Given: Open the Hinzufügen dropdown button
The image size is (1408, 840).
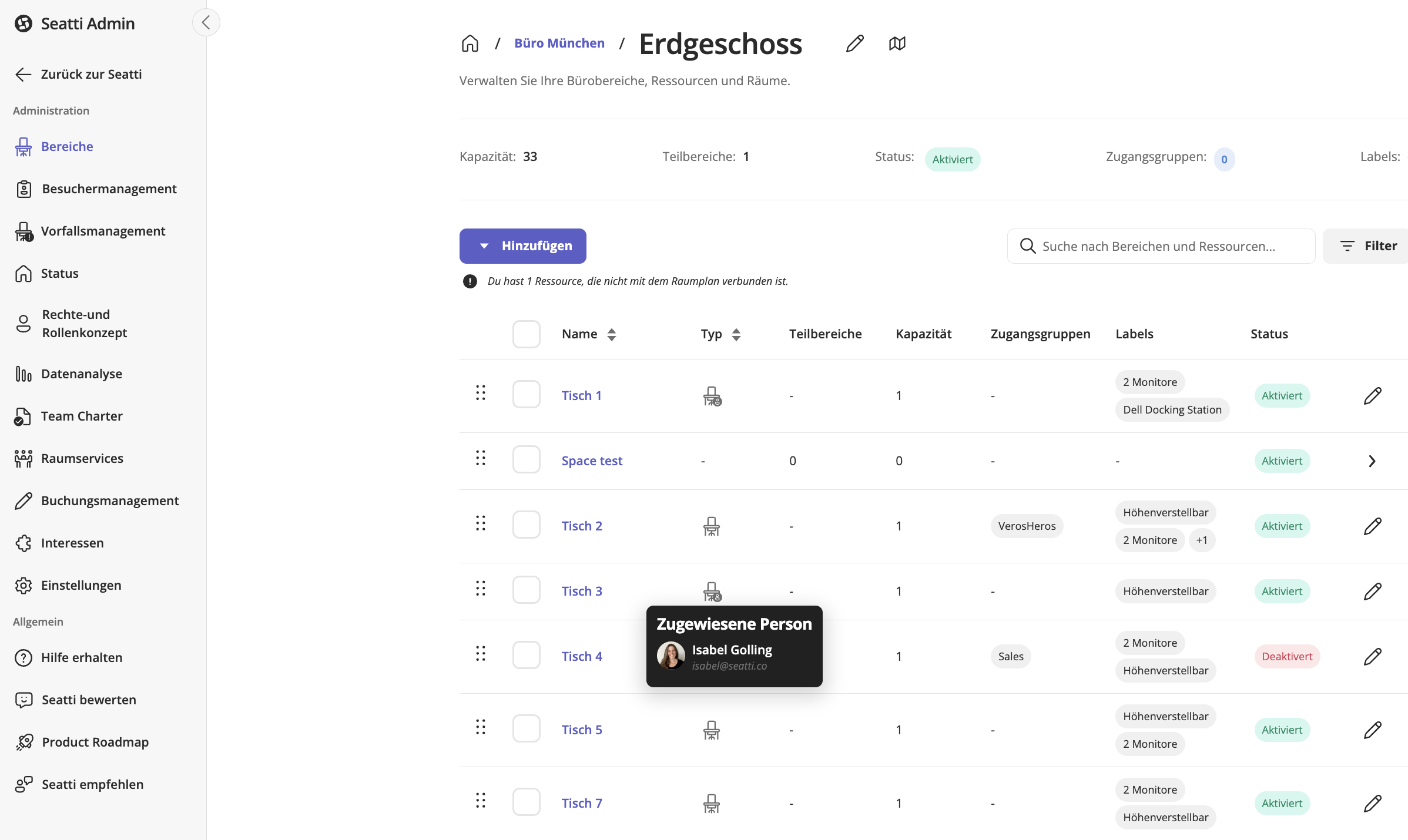Looking at the screenshot, I should pyautogui.click(x=522, y=246).
